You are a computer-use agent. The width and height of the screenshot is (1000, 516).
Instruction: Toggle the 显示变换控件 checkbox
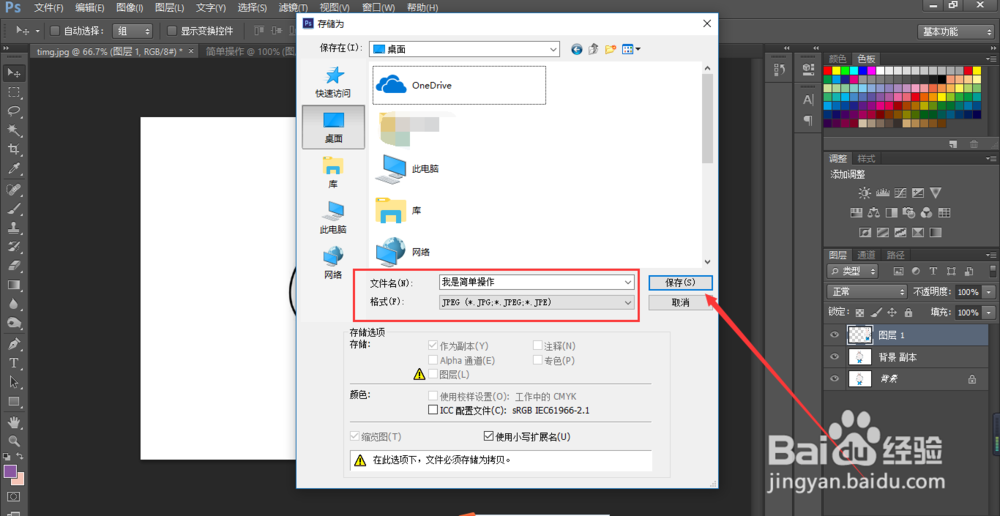(172, 31)
